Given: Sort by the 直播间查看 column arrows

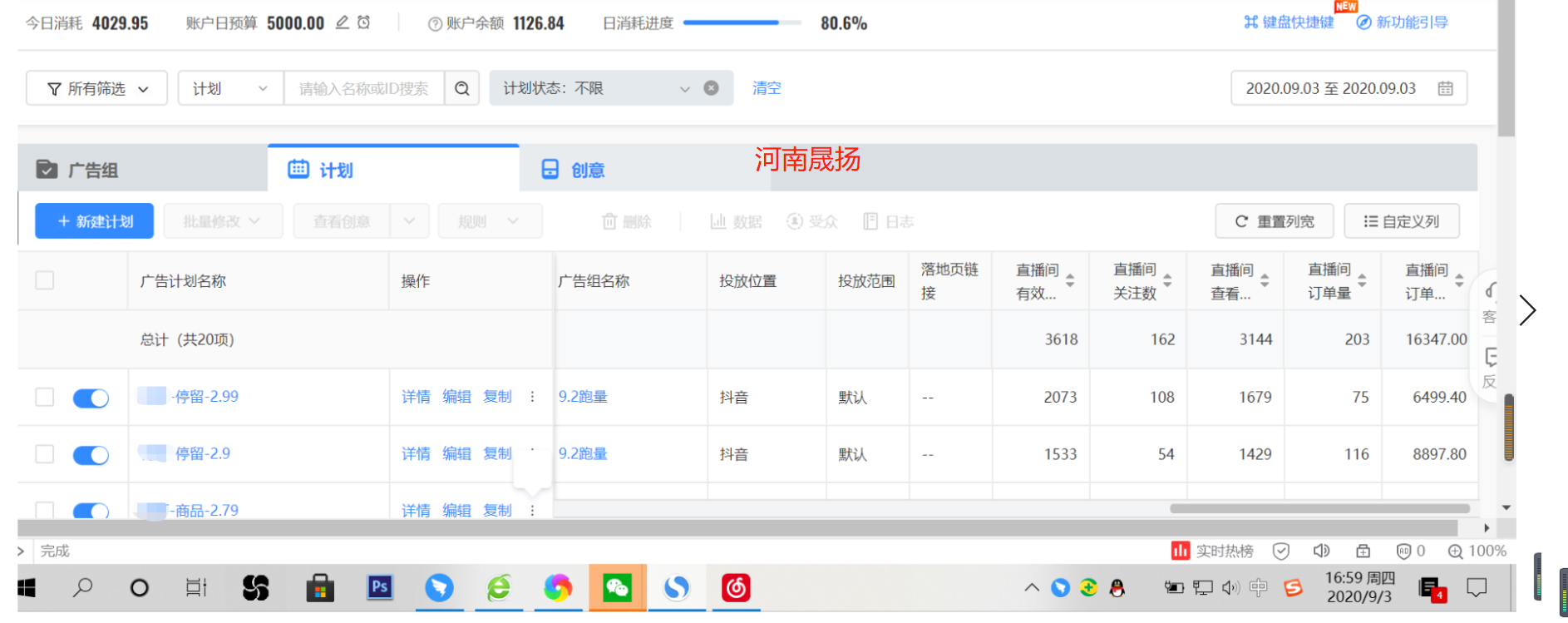Looking at the screenshot, I should tap(1265, 280).
